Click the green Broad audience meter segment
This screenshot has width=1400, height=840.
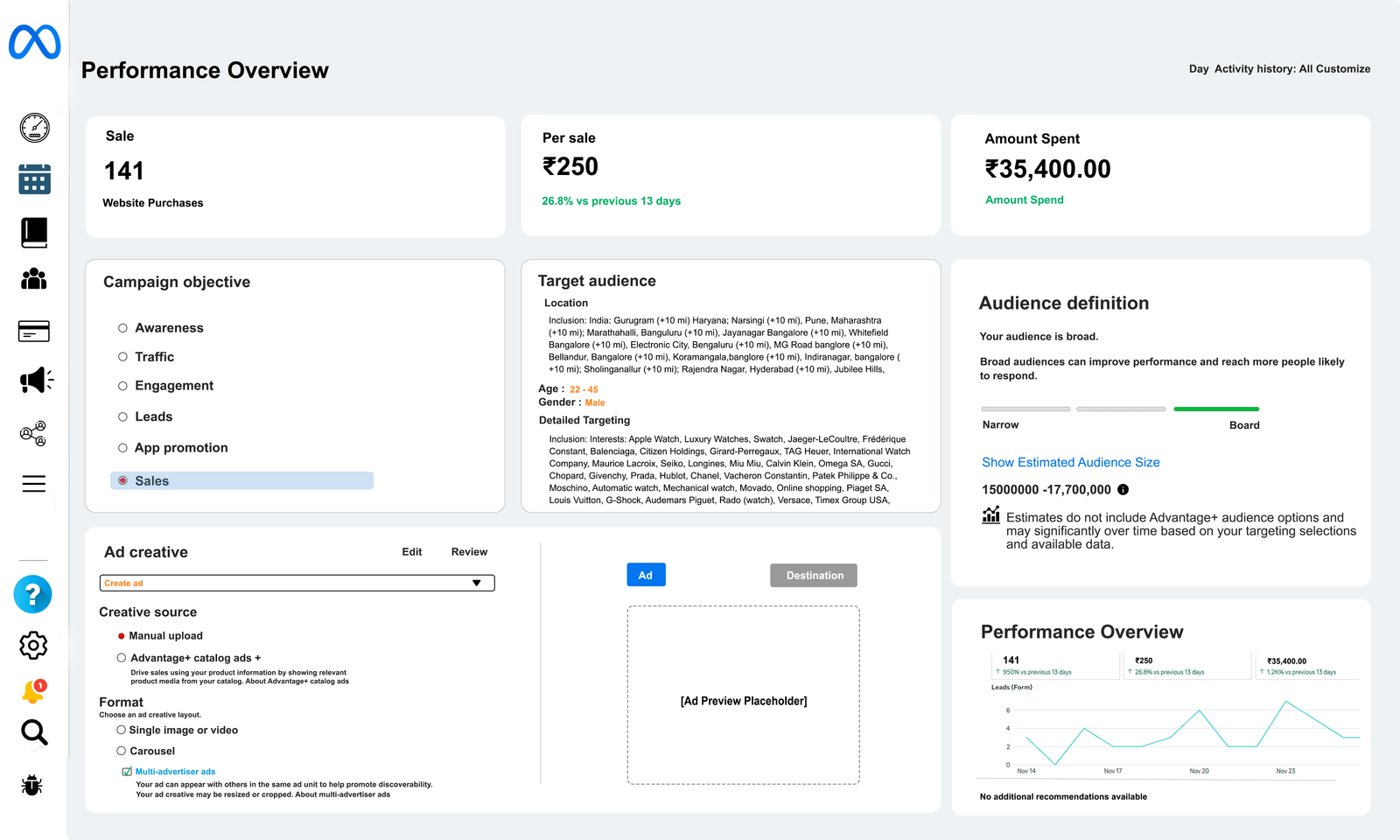pos(1215,409)
